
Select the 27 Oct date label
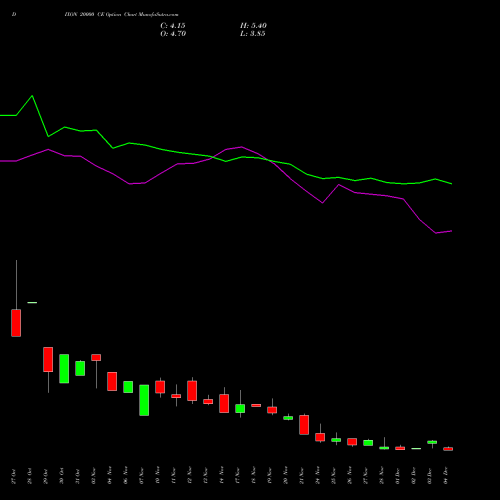click(14, 476)
